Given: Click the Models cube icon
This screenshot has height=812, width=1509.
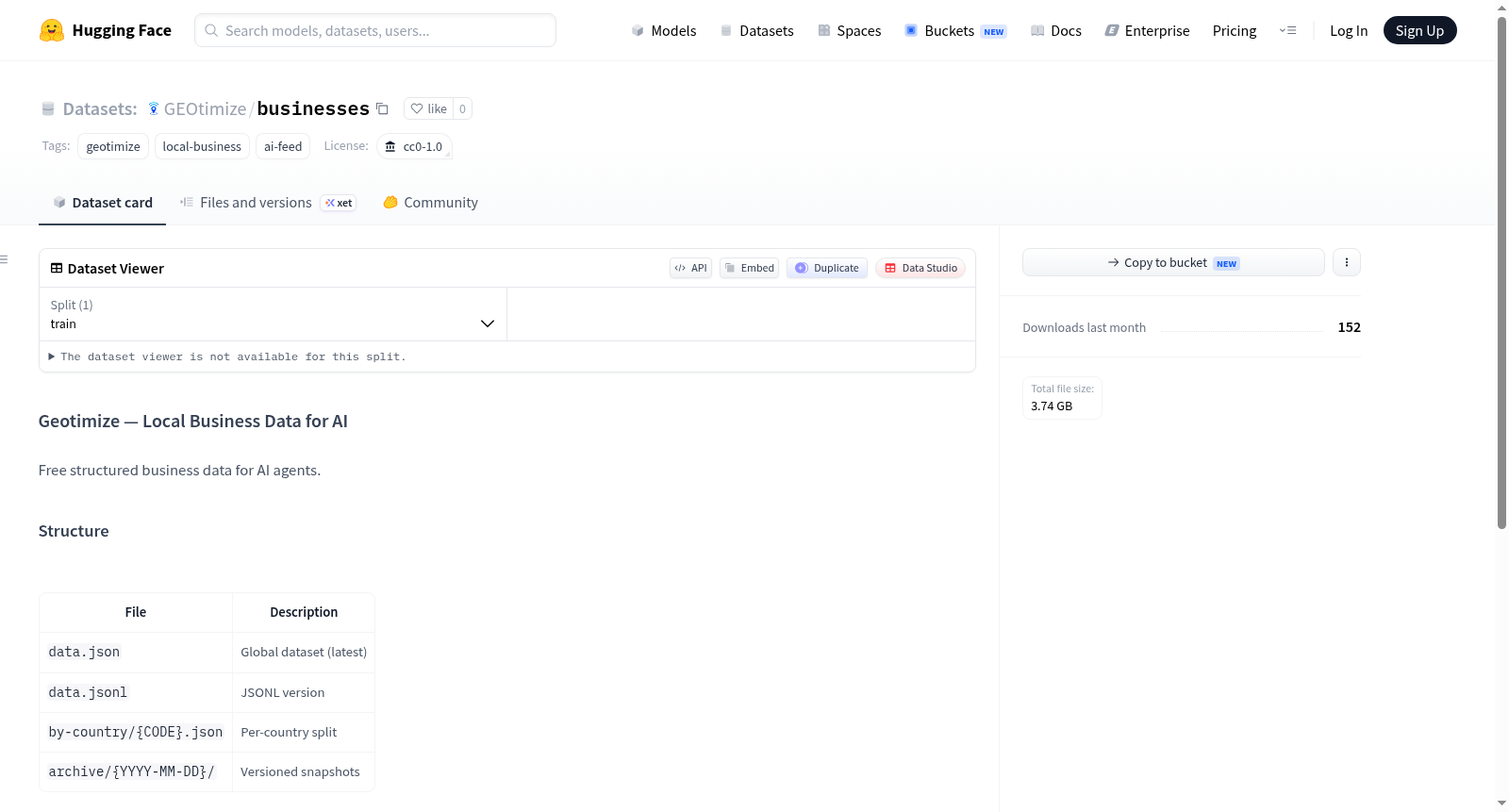Looking at the screenshot, I should 638,30.
